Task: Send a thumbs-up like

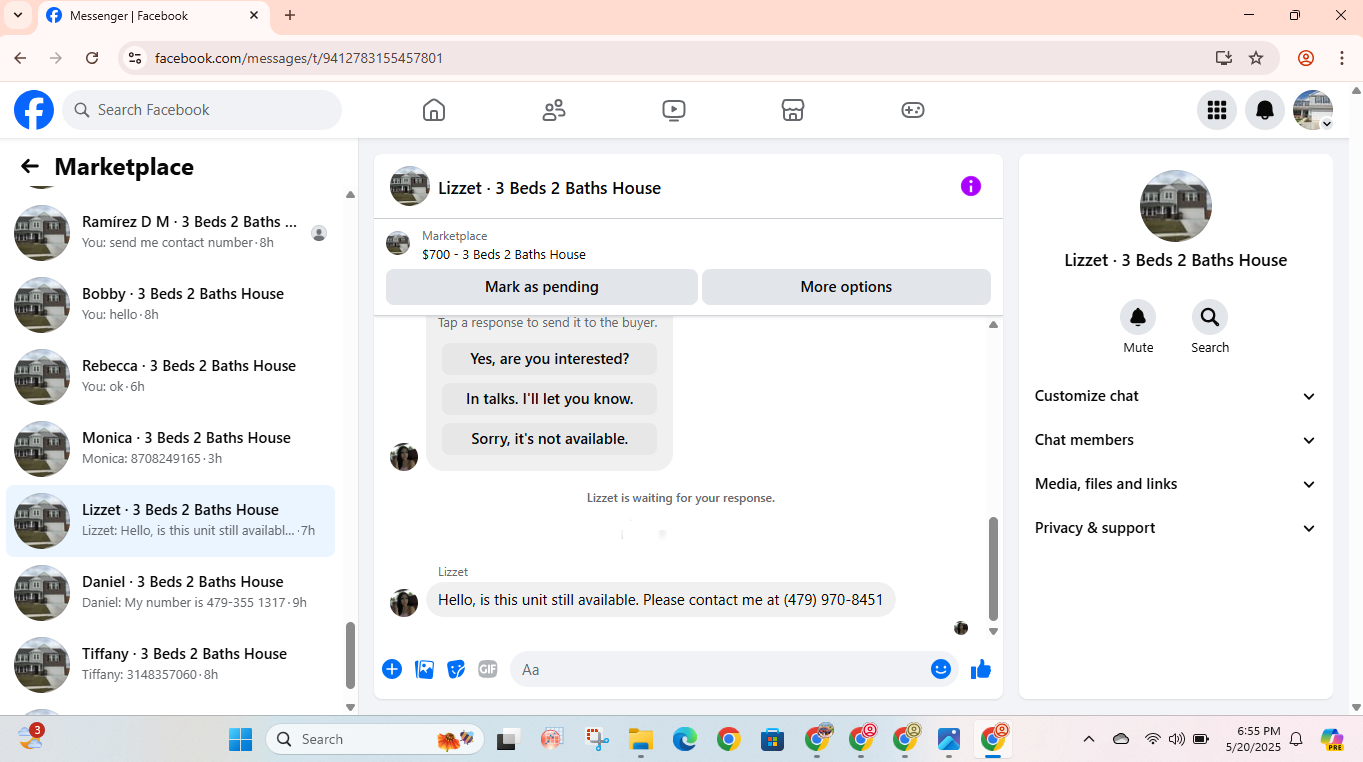Action: pyautogui.click(x=981, y=669)
